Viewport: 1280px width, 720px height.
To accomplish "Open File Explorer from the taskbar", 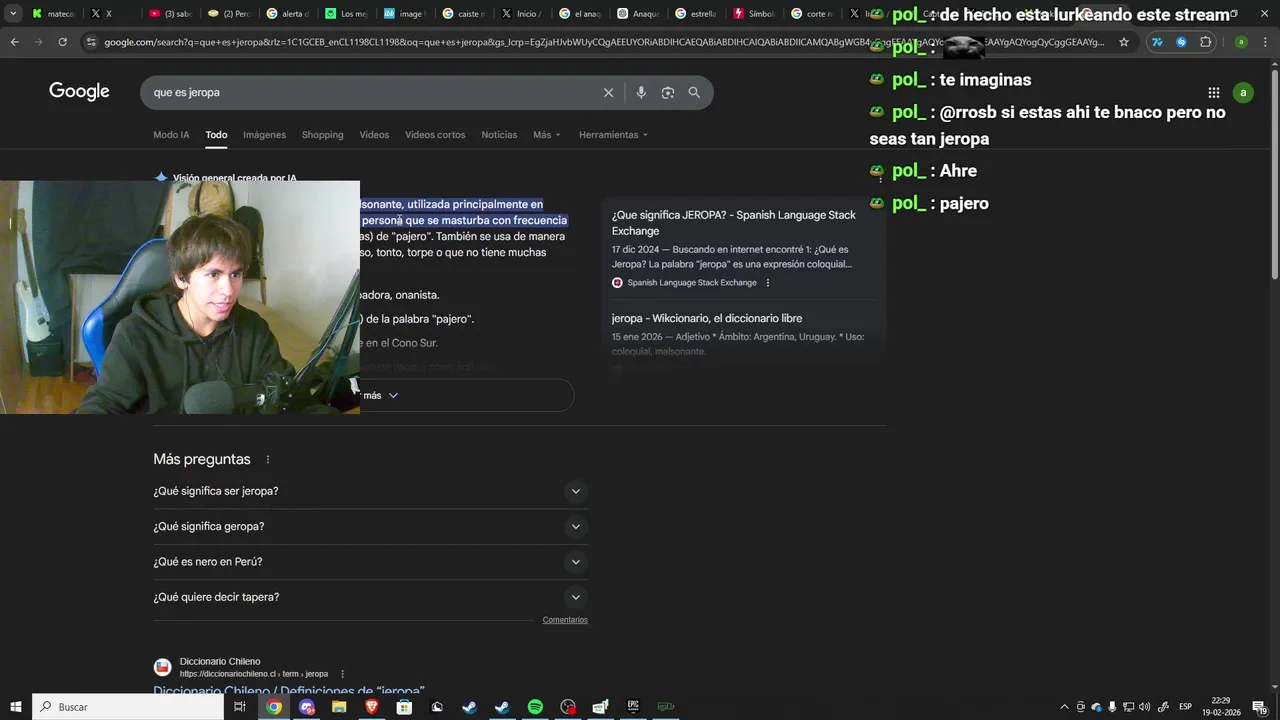I will 339,707.
